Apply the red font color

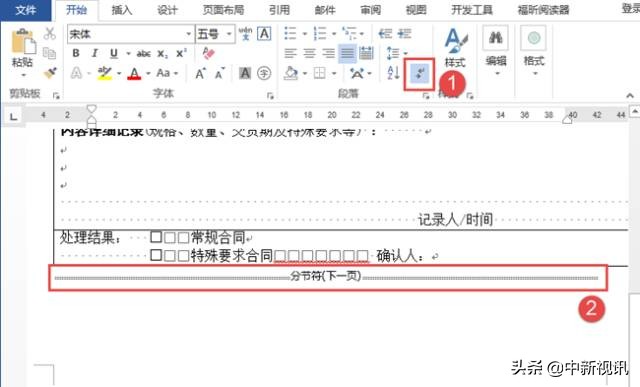pos(134,73)
